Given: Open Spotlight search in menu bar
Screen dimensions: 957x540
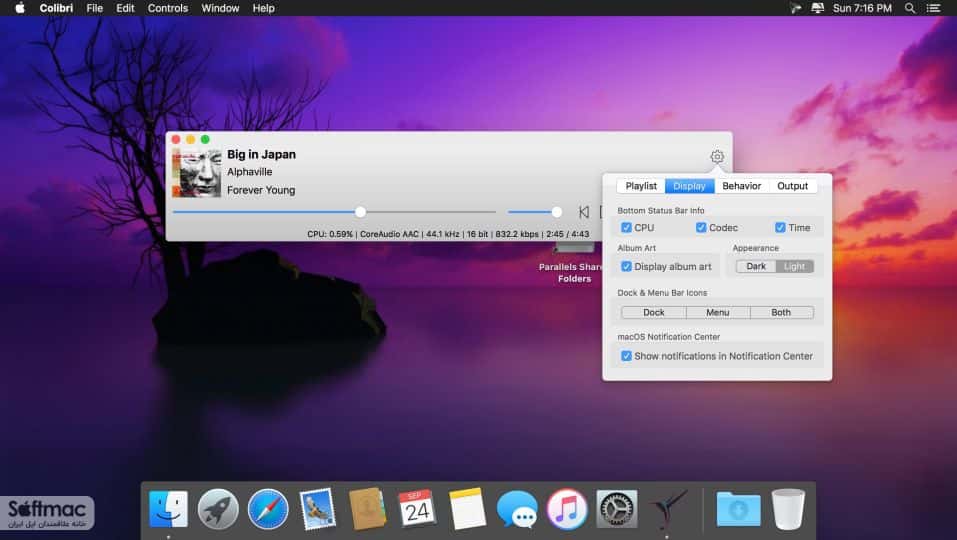Looking at the screenshot, I should [909, 8].
